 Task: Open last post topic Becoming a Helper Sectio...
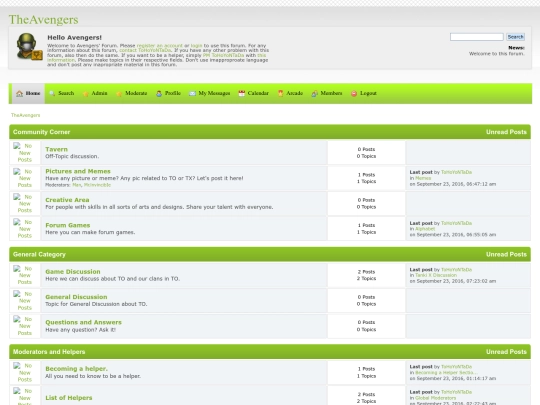pos(446,373)
